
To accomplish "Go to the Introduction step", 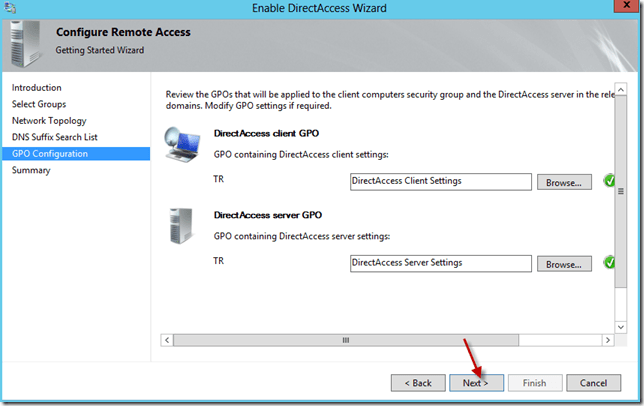I will [x=37, y=88].
